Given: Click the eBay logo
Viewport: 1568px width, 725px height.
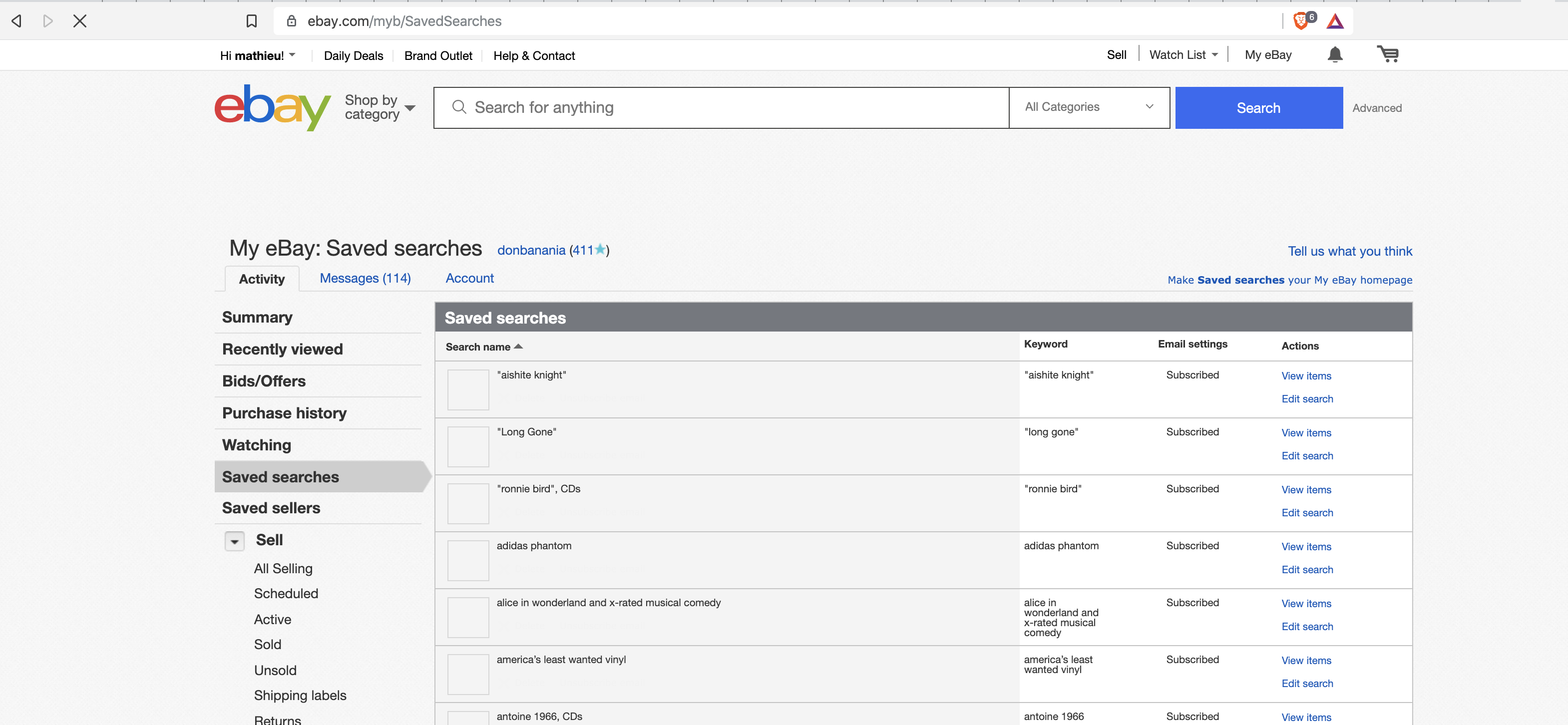Looking at the screenshot, I should 272,108.
